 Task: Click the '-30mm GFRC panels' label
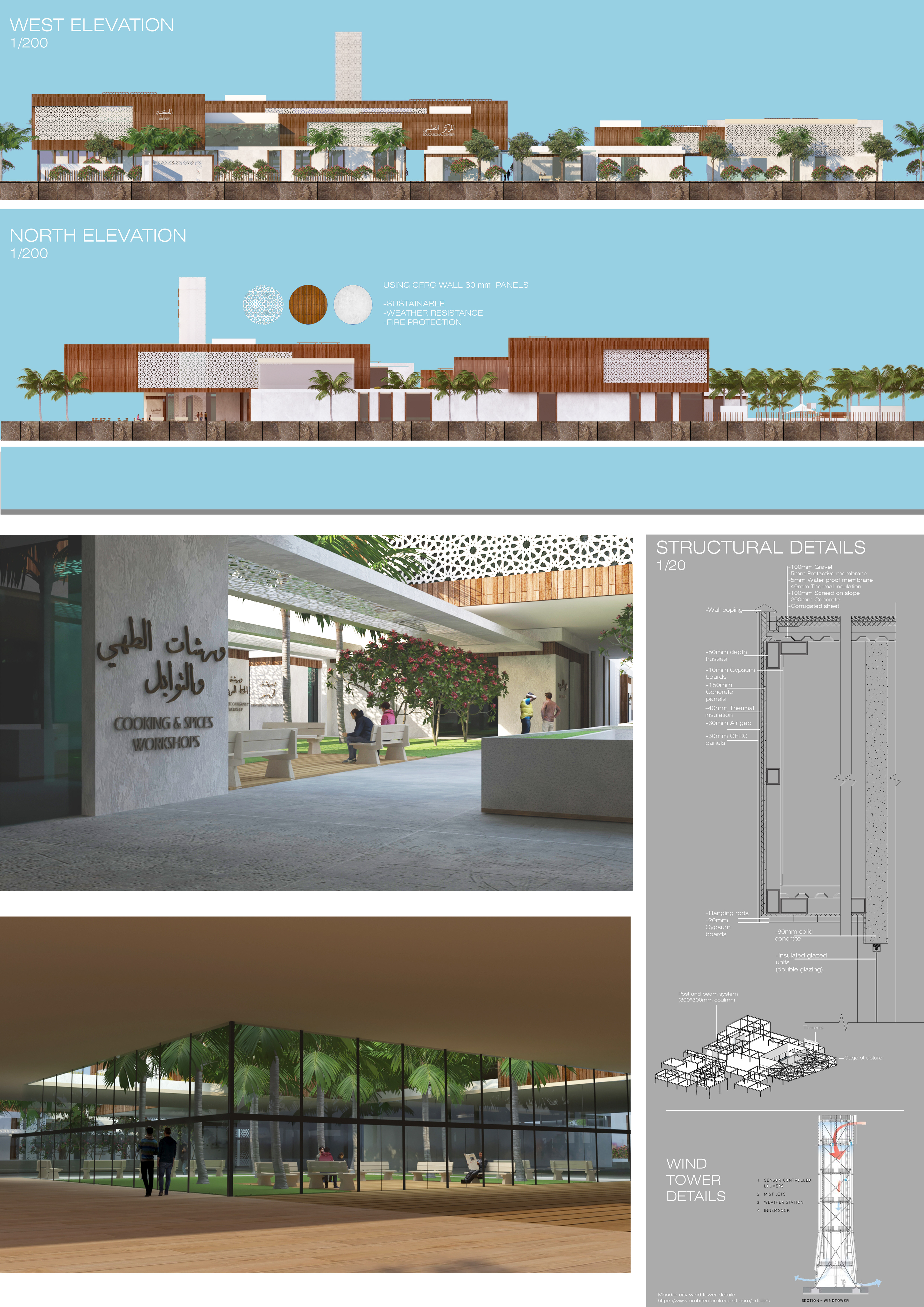pyautogui.click(x=727, y=740)
